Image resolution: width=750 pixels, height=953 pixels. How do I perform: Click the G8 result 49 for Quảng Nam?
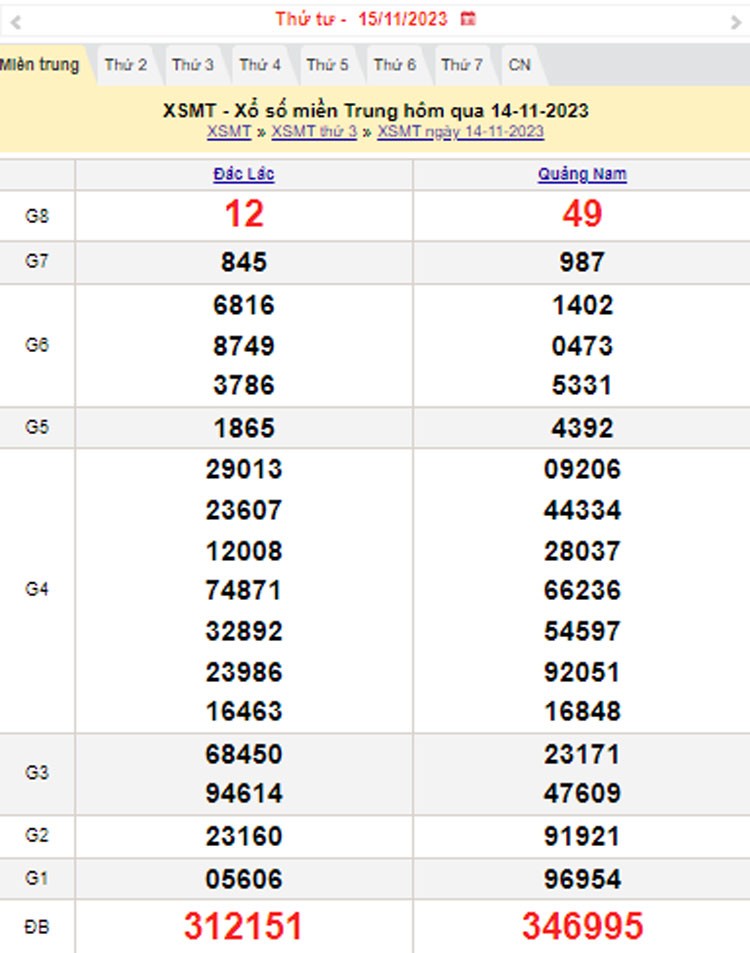[582, 214]
